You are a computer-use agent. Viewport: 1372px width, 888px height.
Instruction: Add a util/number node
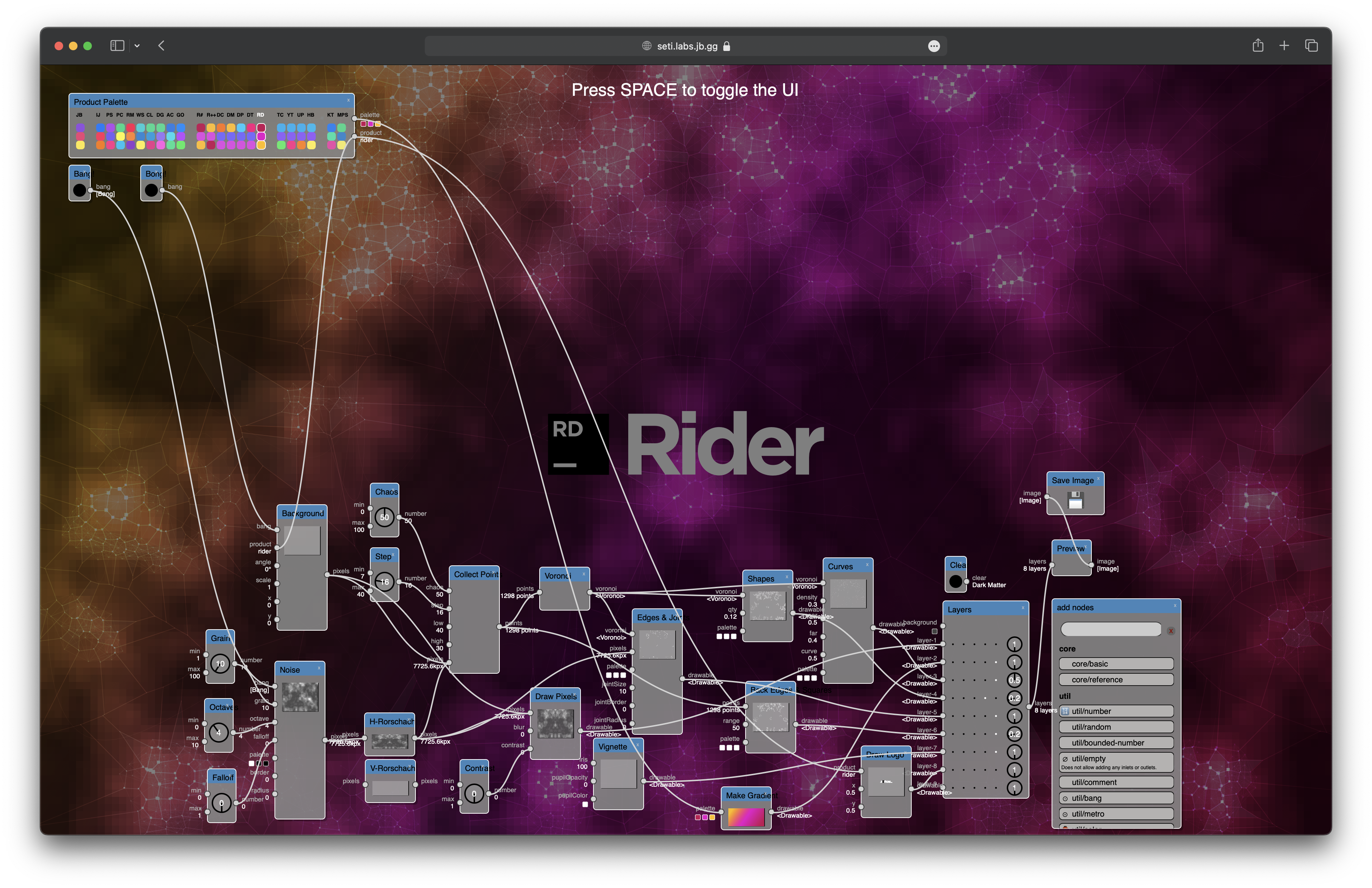click(x=1116, y=711)
